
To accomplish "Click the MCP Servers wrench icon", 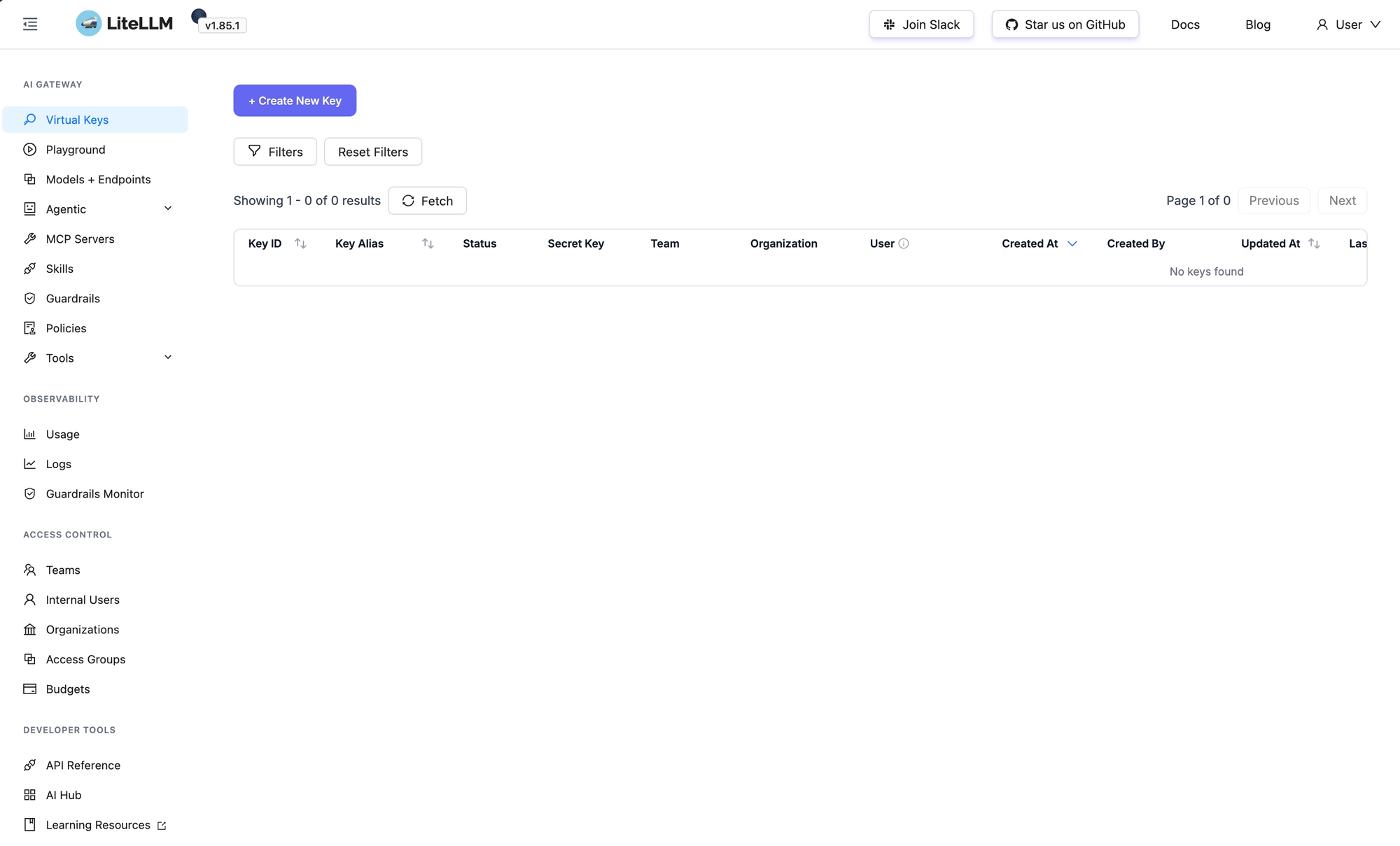I will pos(29,239).
